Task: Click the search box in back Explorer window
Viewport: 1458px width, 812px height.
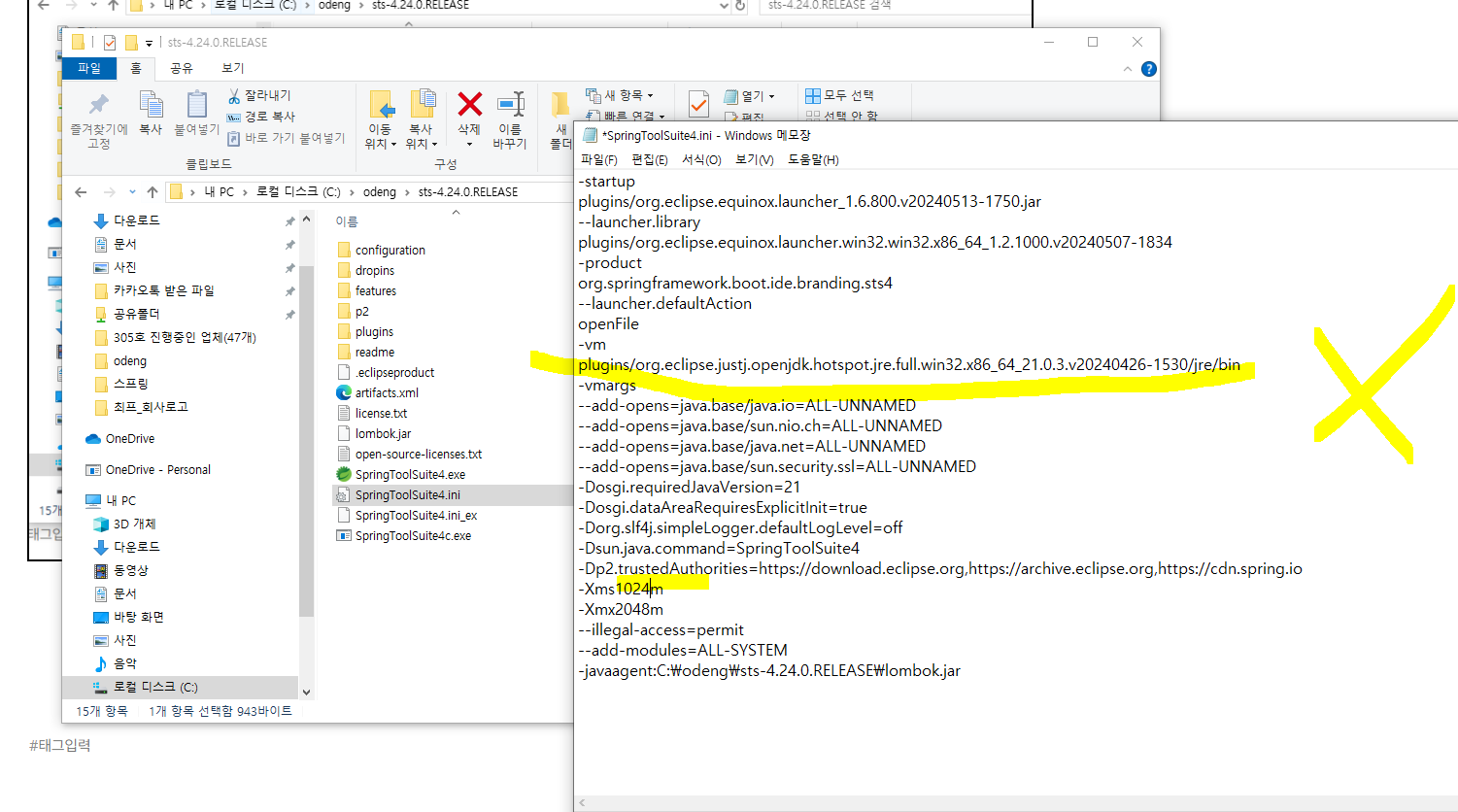Action: pos(896,6)
